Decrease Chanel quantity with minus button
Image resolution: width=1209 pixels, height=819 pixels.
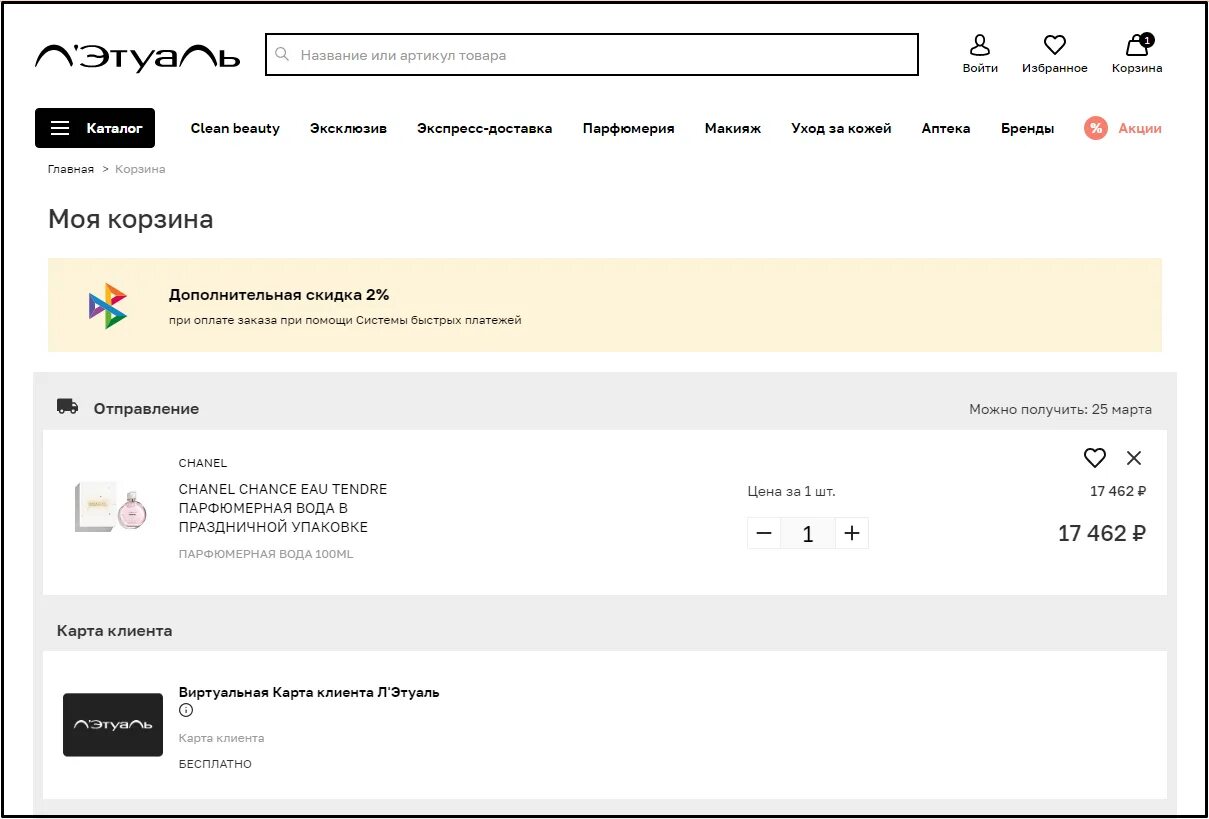click(x=764, y=534)
